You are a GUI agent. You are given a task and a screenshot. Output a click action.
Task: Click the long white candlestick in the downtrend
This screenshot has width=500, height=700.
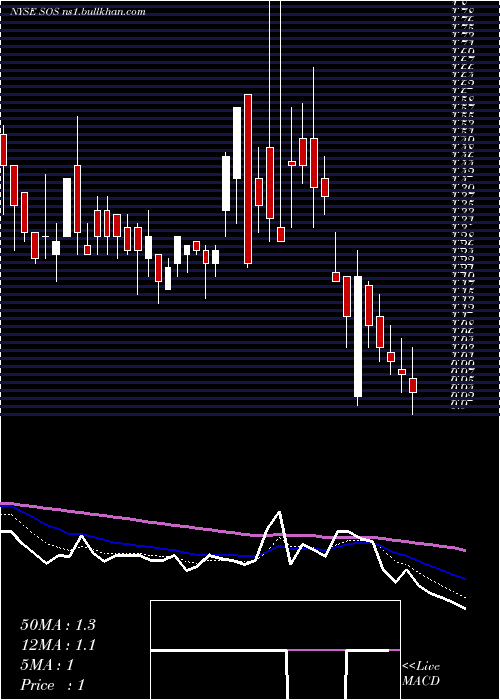click(x=358, y=337)
